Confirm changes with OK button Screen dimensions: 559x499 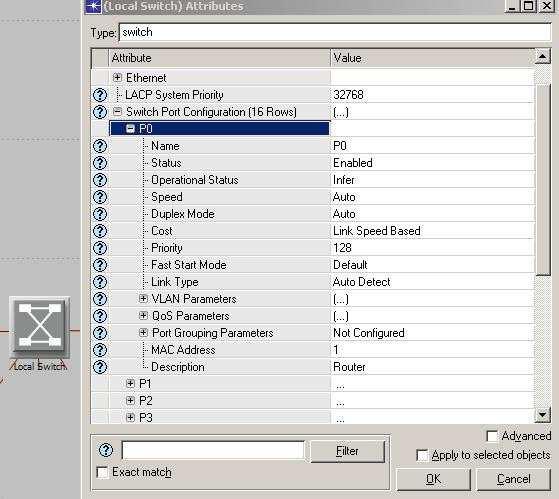[x=434, y=479]
